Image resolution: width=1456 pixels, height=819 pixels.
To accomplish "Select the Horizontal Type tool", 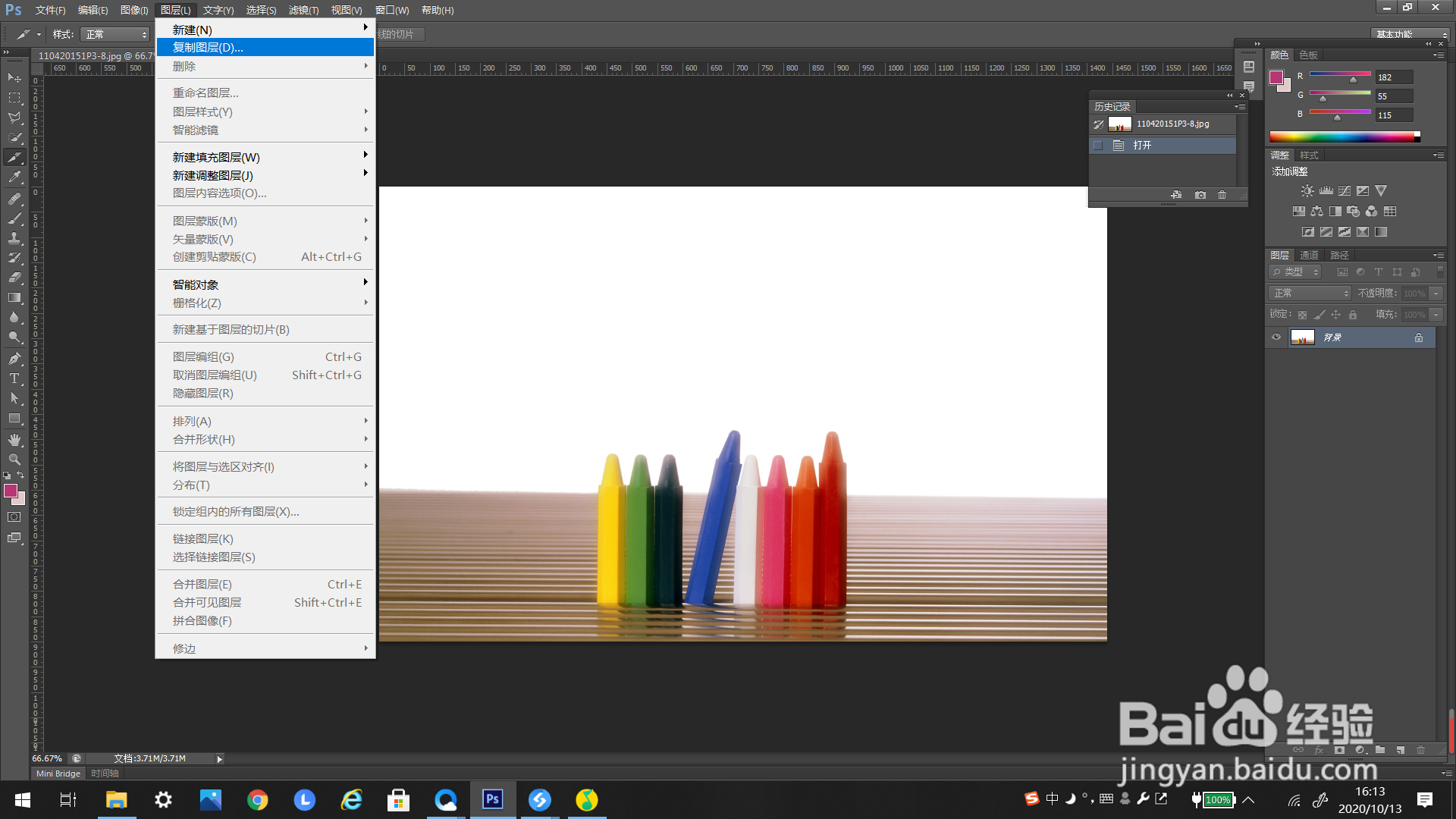I will pyautogui.click(x=14, y=378).
